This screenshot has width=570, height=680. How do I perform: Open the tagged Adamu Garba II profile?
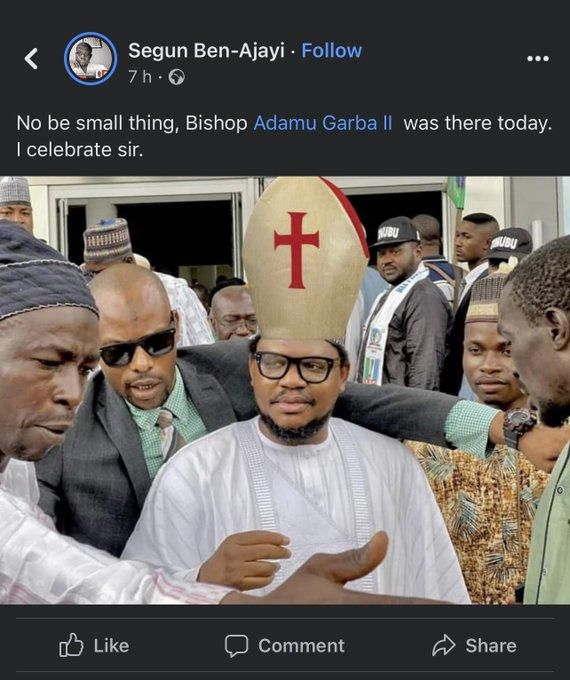(x=323, y=123)
